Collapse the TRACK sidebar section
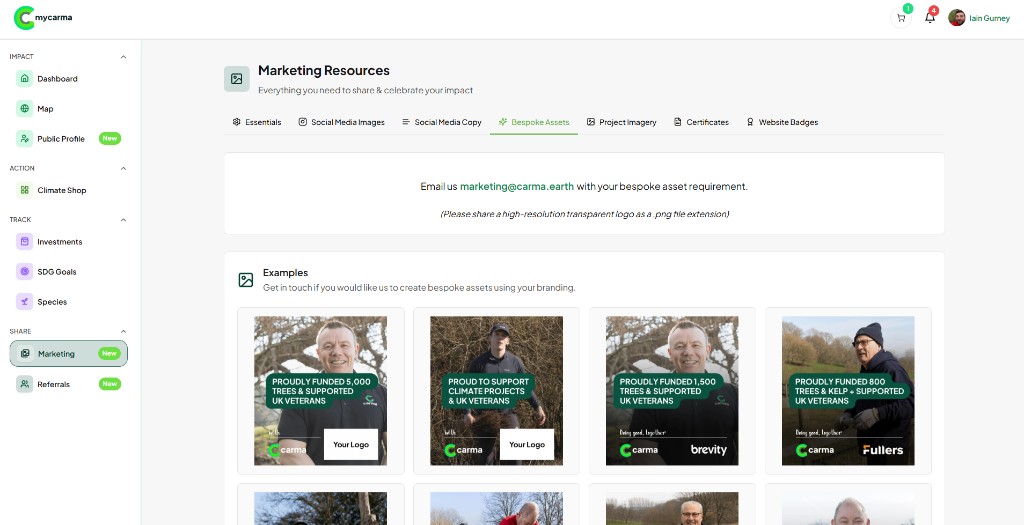This screenshot has height=525, width=1024. click(x=123, y=220)
